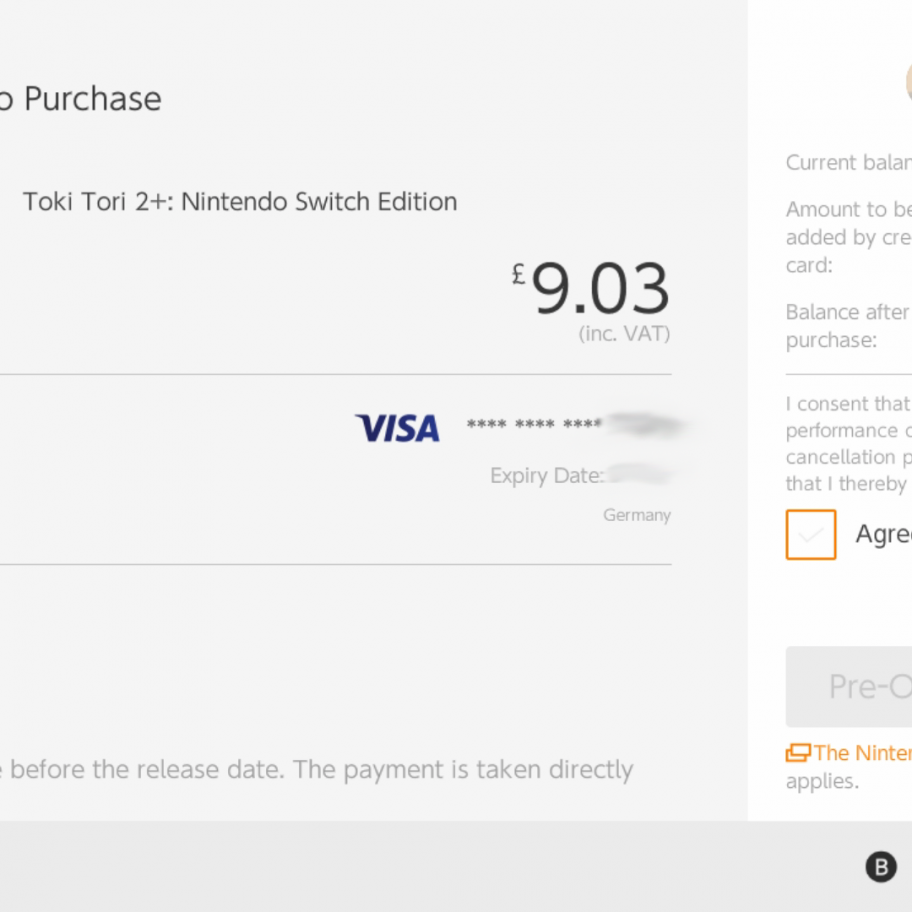Click the VISA card logo

pos(398,428)
